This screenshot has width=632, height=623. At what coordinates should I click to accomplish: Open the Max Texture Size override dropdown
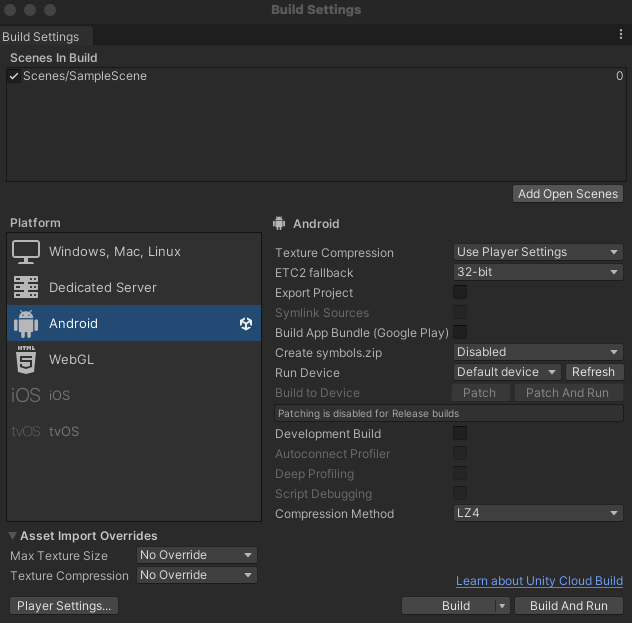[197, 555]
